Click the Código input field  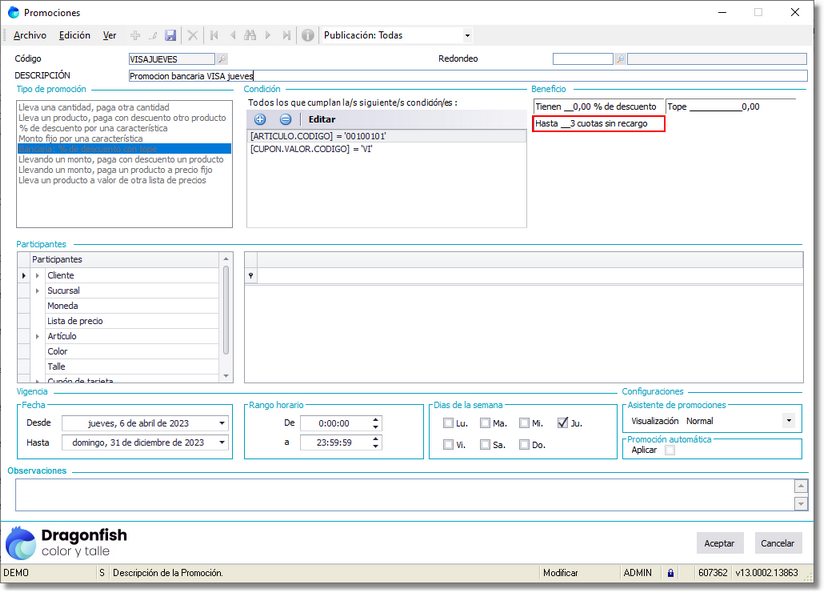tap(172, 59)
